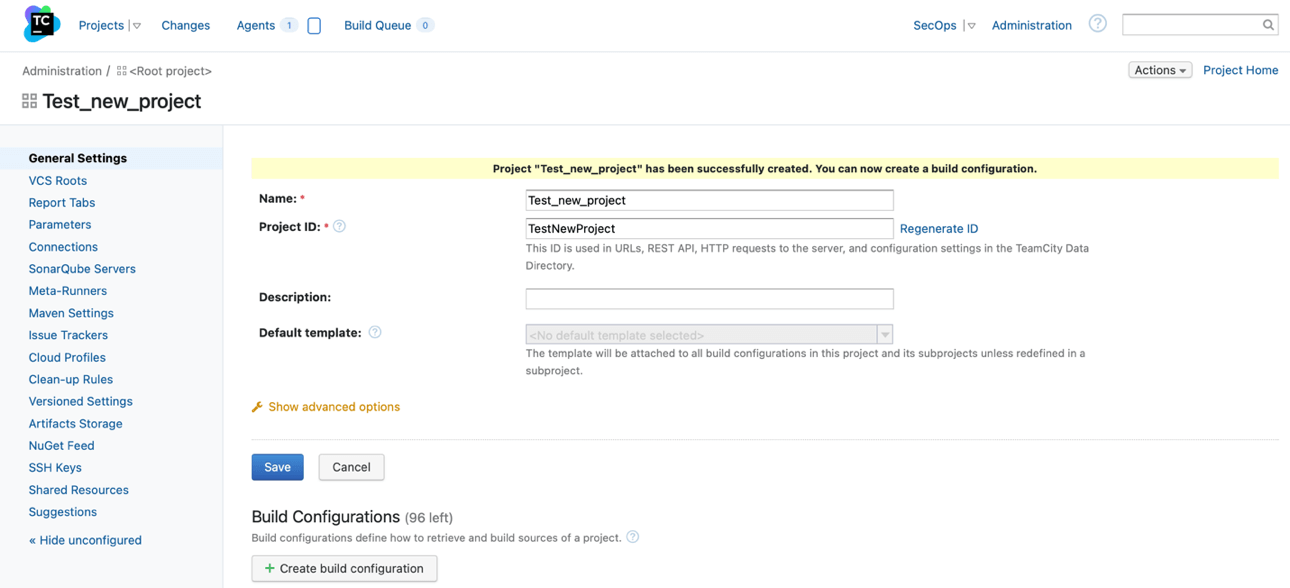Screen dimensions: 1290x588
Task: Open Suggestions in sidebar
Action: coord(63,511)
